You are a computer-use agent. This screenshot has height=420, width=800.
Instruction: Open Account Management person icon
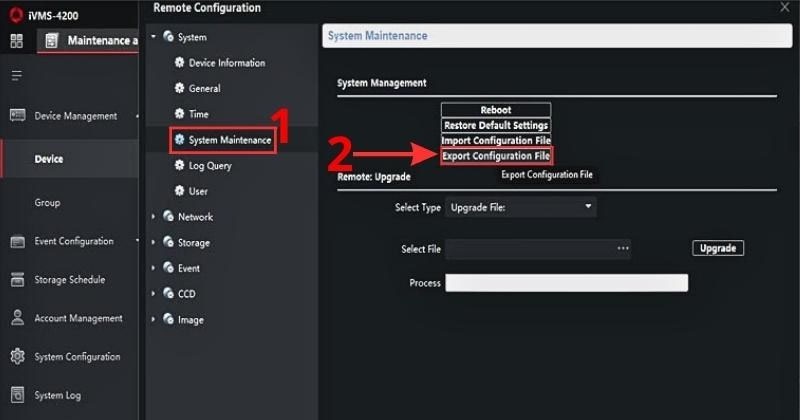coord(17,317)
